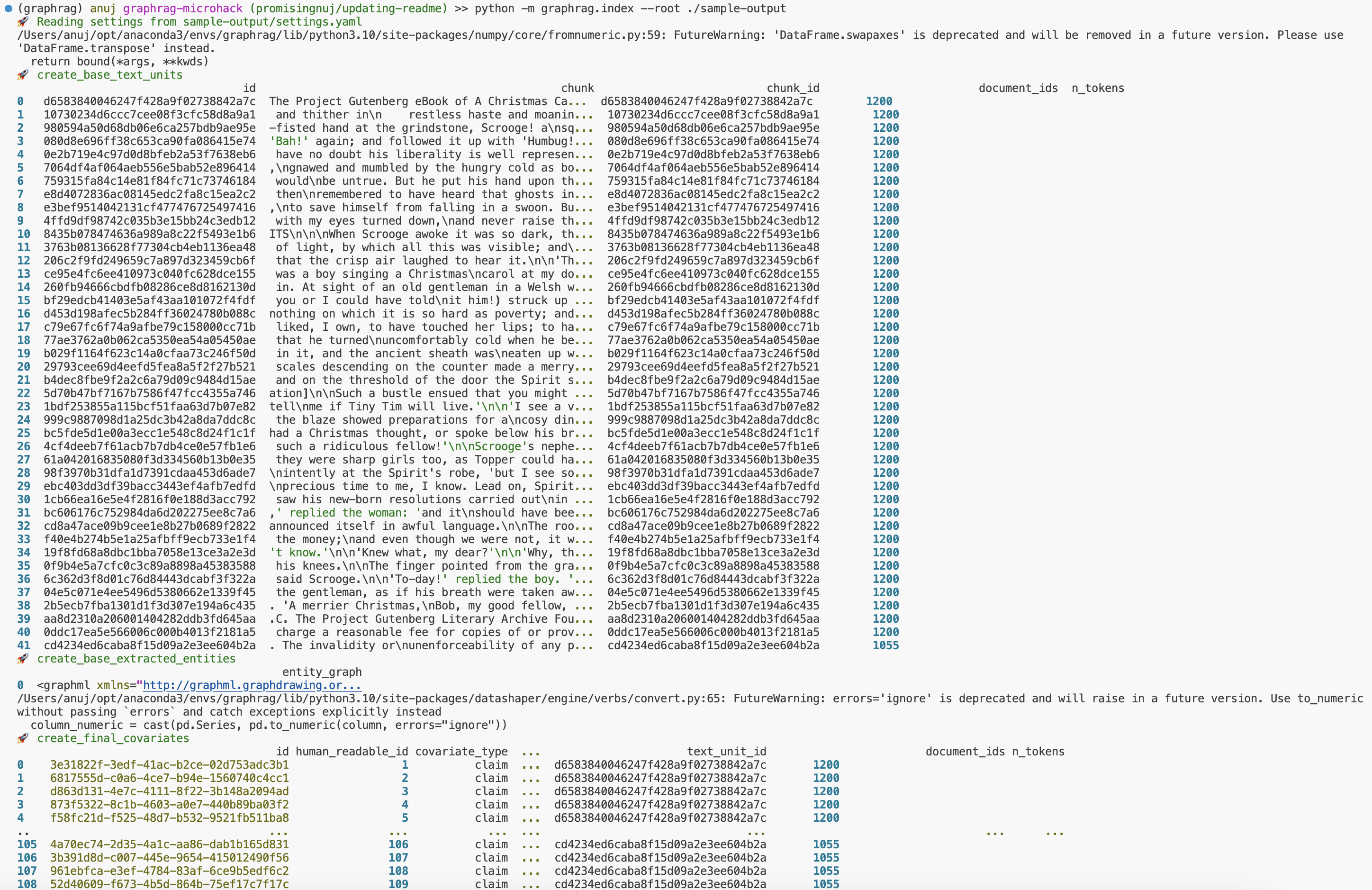Click the chunk_id column header

pyautogui.click(x=793, y=88)
